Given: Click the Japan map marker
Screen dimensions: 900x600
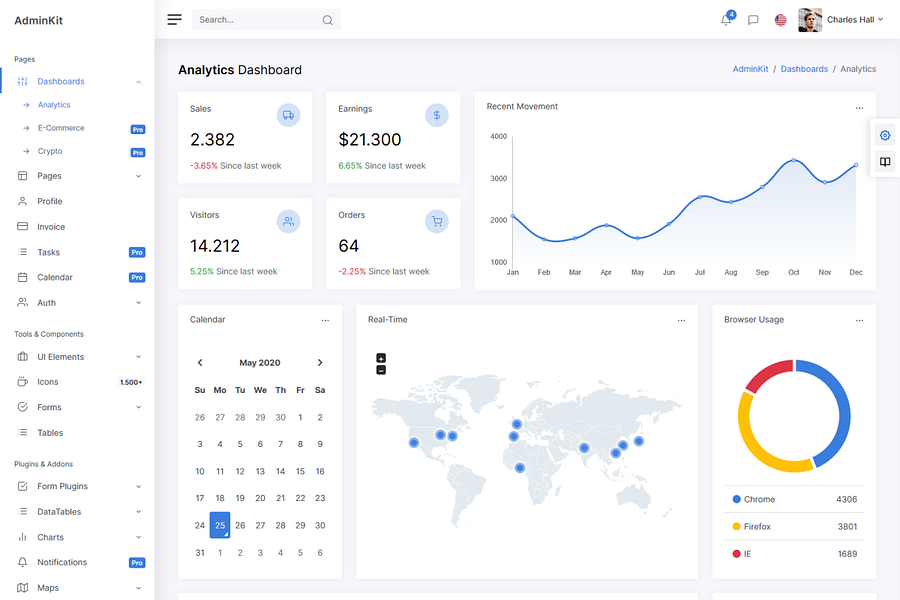Looking at the screenshot, I should (639, 441).
